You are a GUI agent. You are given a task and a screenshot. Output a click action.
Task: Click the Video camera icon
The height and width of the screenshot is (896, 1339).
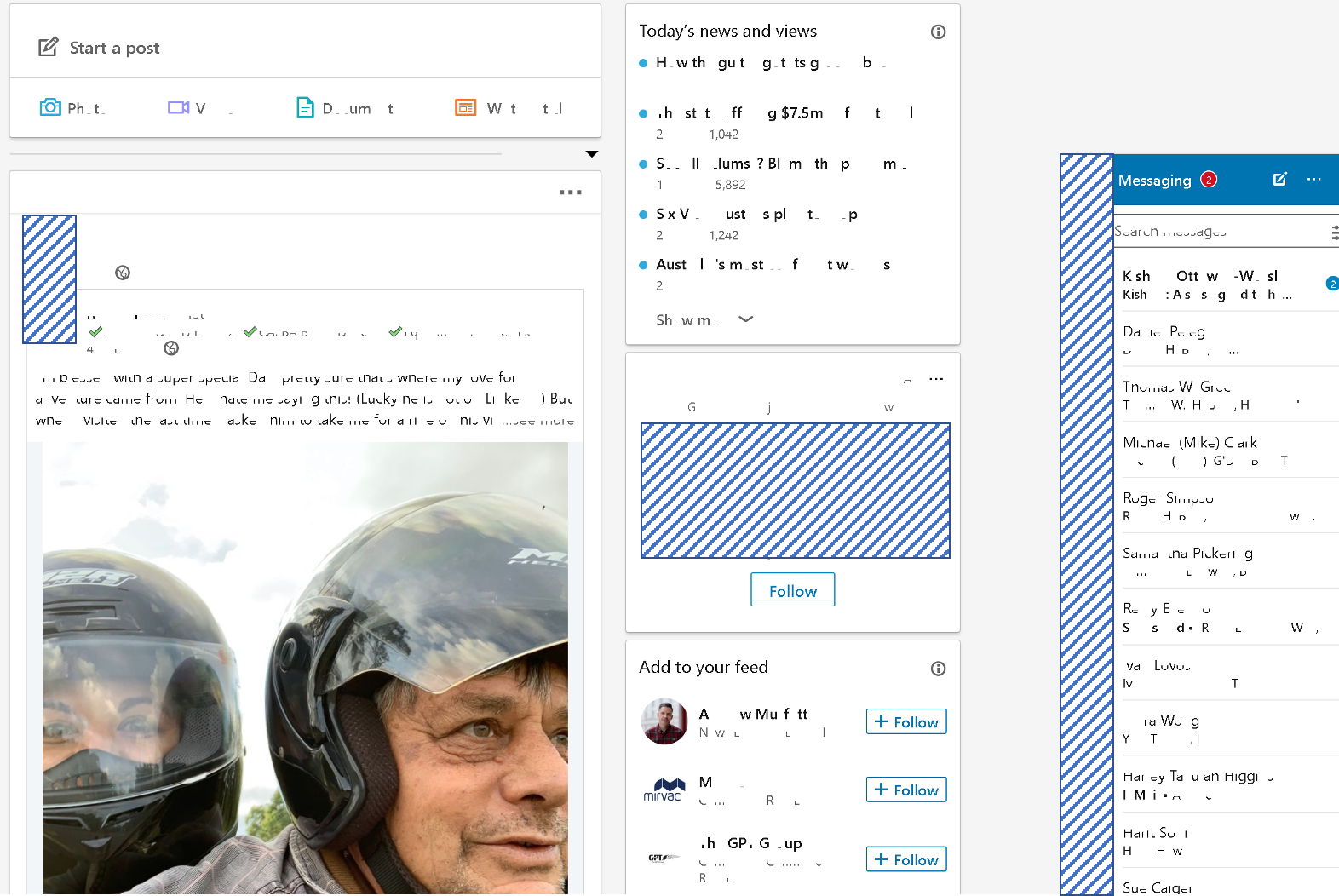[178, 107]
